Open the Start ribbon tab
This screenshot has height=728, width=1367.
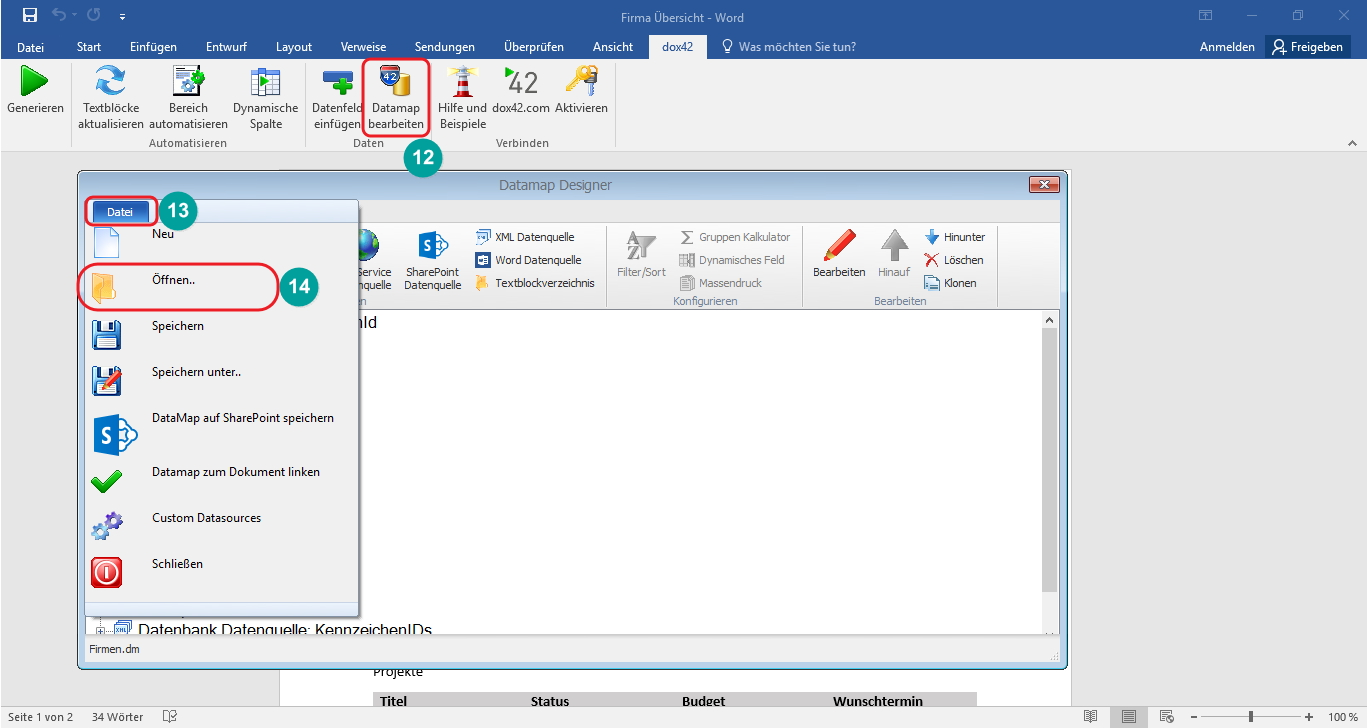click(x=89, y=47)
